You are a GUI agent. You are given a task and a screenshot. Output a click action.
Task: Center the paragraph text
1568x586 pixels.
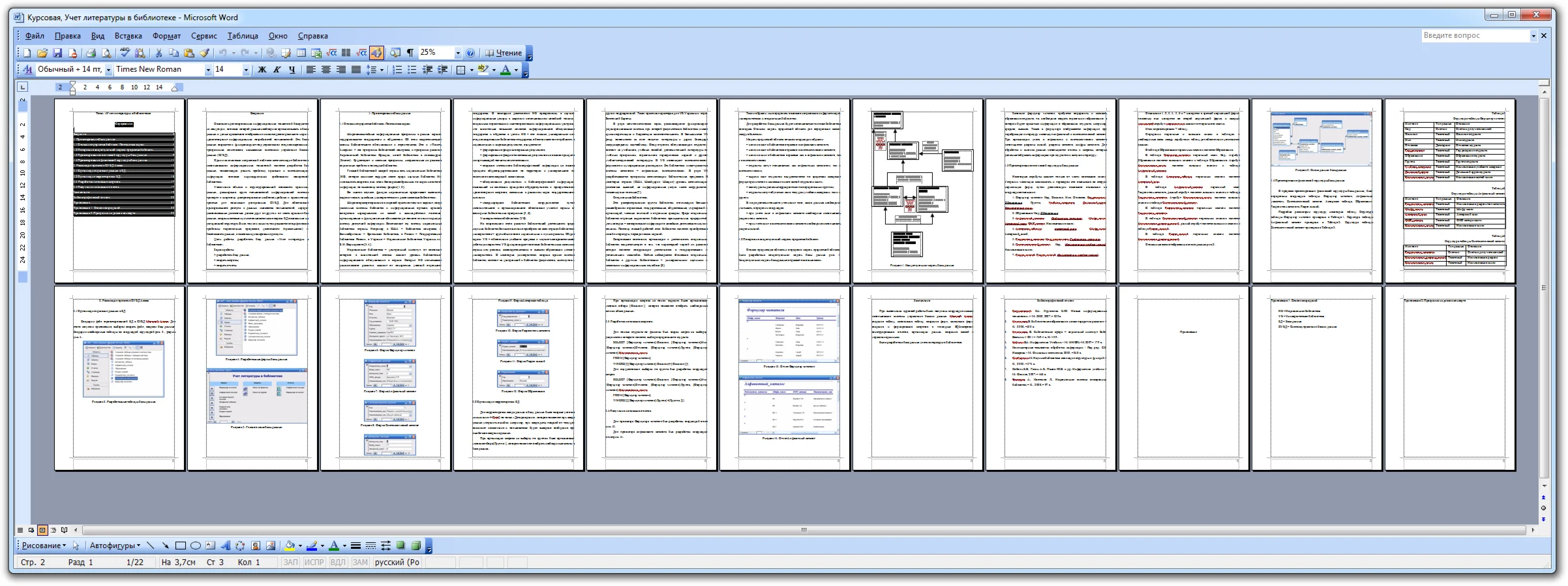[x=326, y=69]
